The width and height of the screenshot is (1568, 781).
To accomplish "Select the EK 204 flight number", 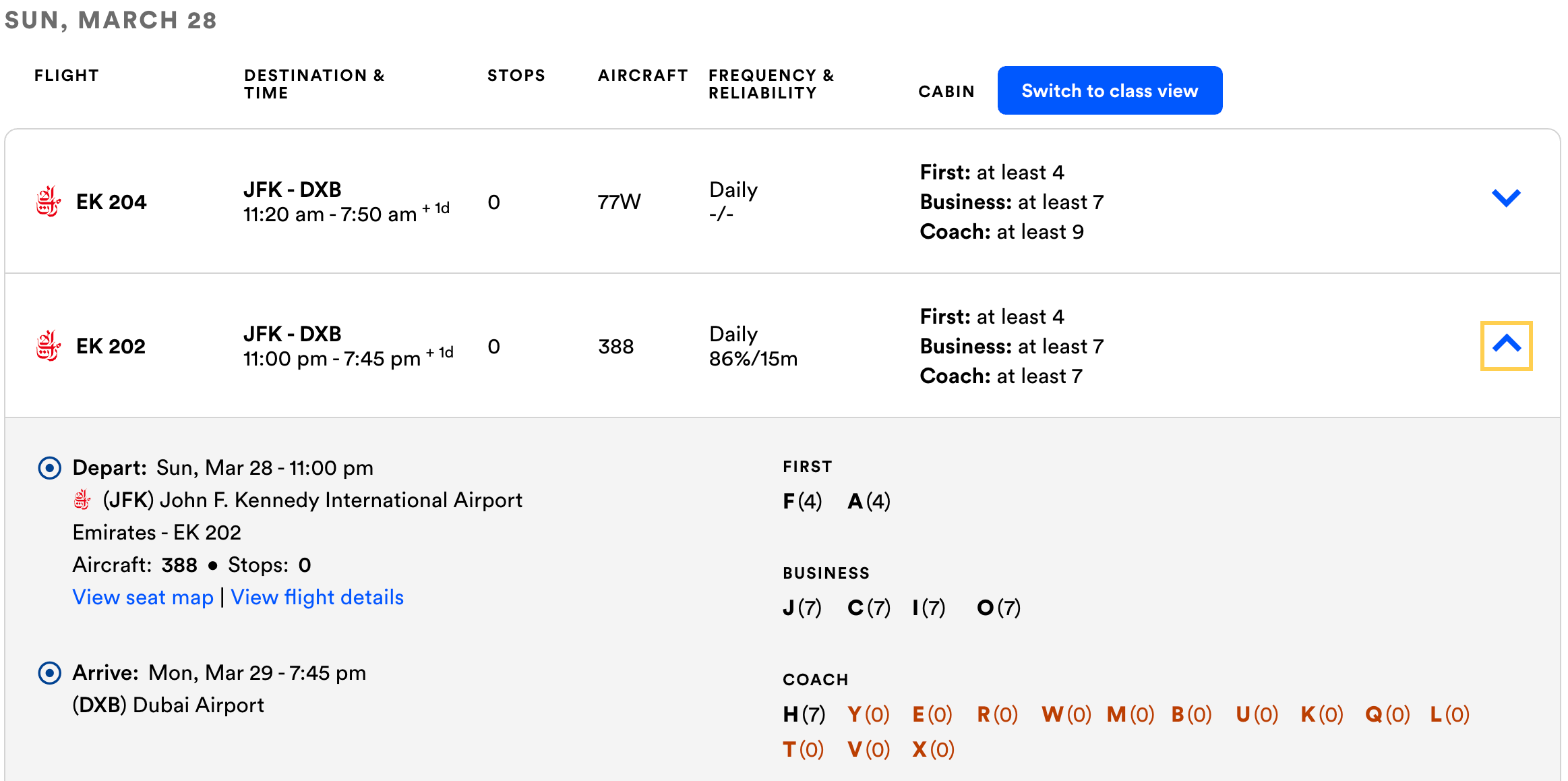I will (111, 202).
